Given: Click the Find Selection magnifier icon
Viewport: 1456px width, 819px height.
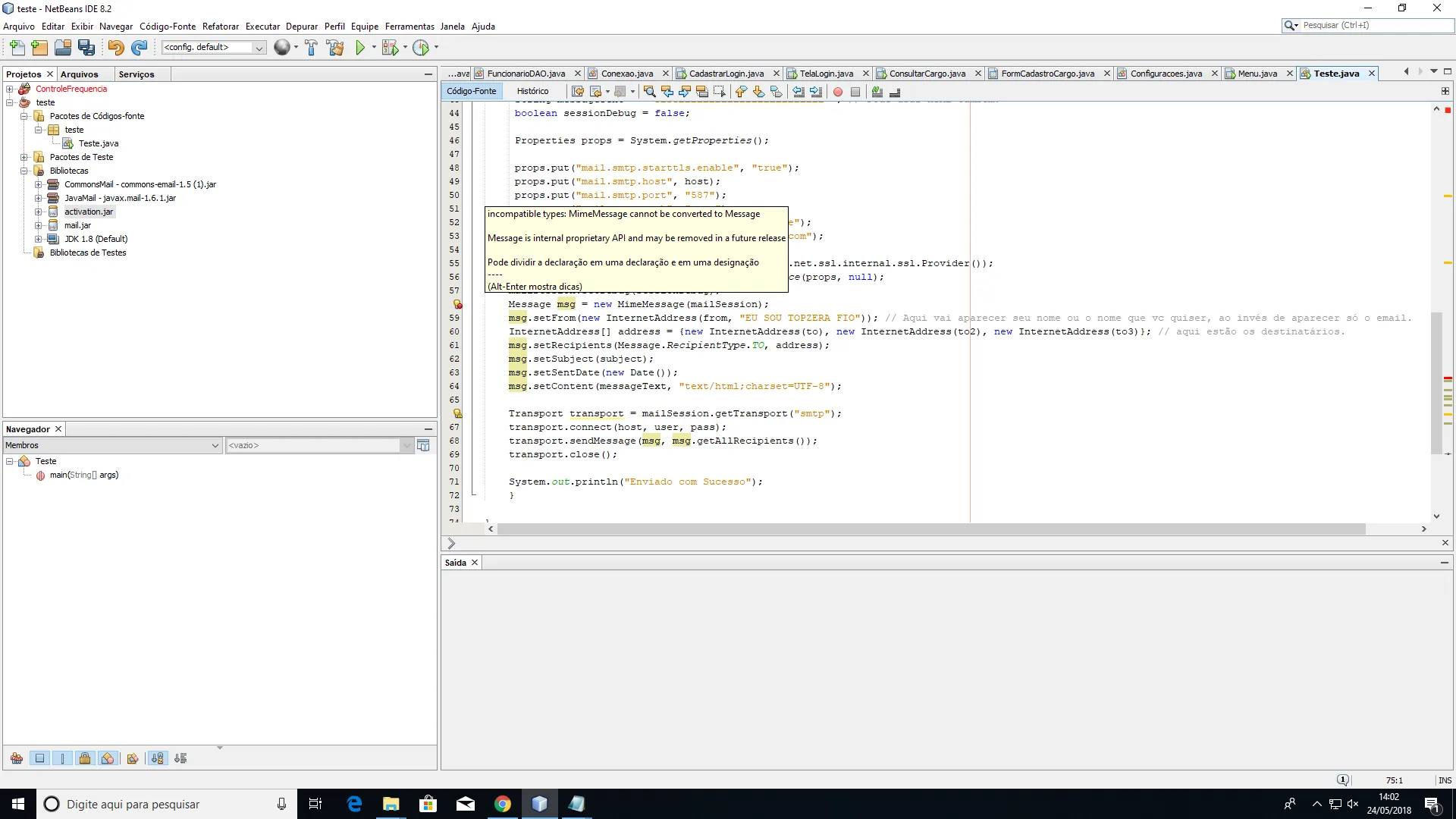Looking at the screenshot, I should 649,92.
